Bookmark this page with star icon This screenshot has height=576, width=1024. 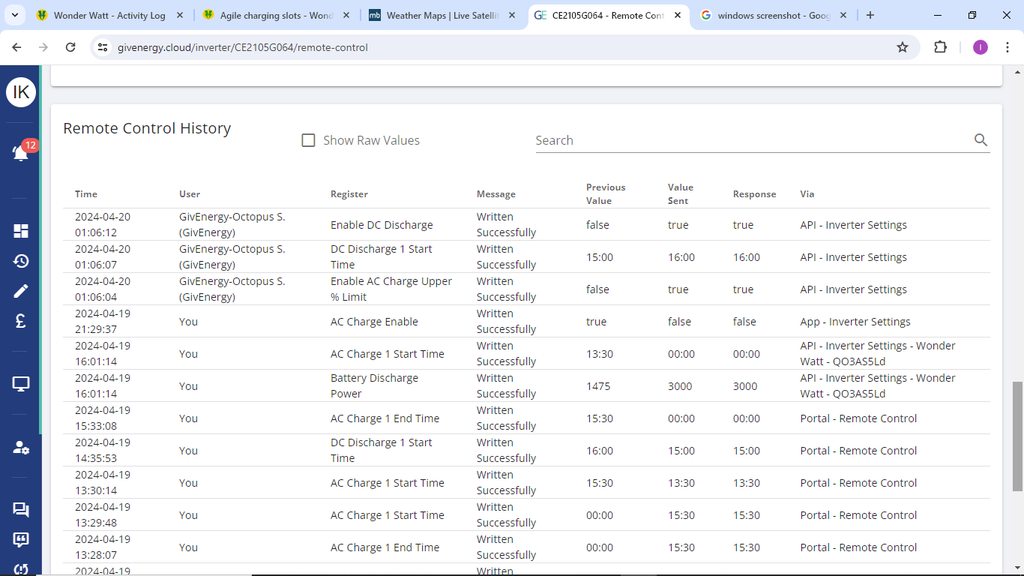(x=902, y=47)
